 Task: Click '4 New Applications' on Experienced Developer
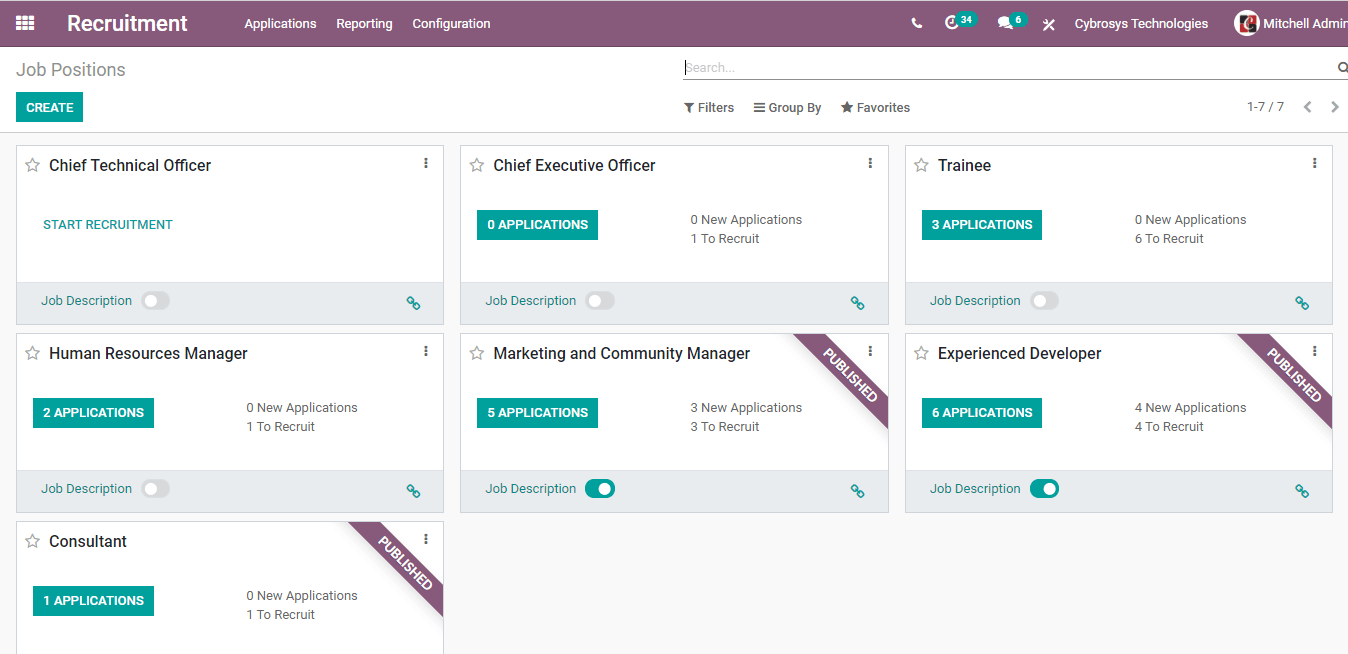tap(1190, 408)
